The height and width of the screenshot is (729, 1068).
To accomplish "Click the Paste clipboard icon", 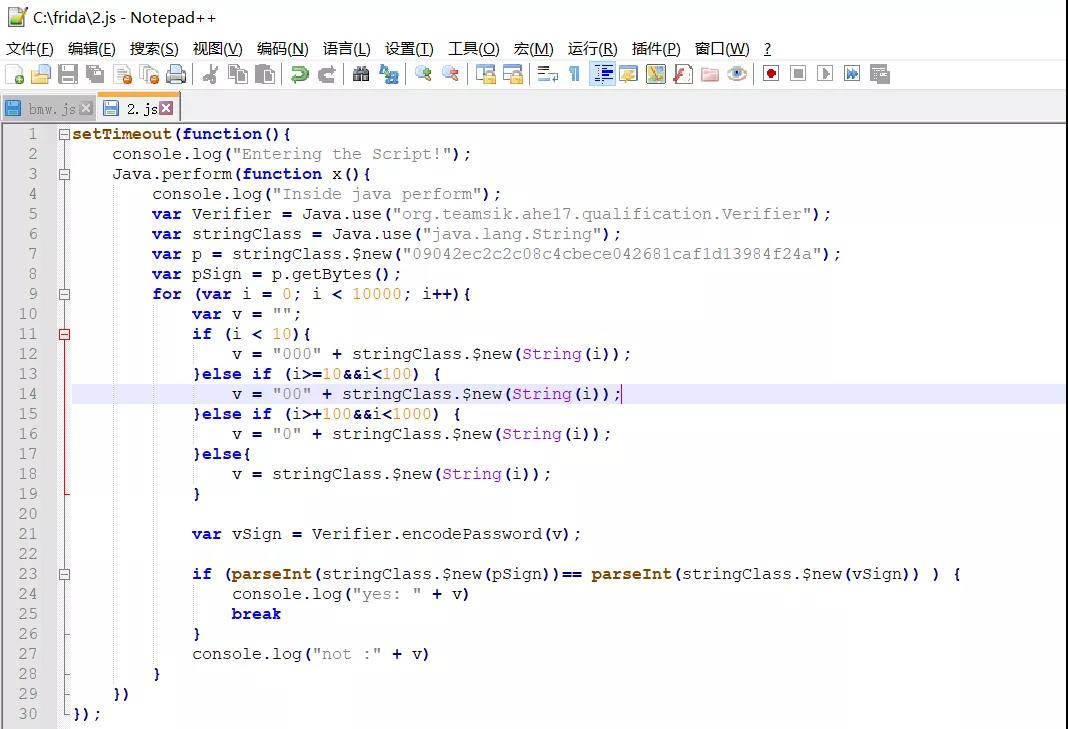I will click(x=265, y=74).
